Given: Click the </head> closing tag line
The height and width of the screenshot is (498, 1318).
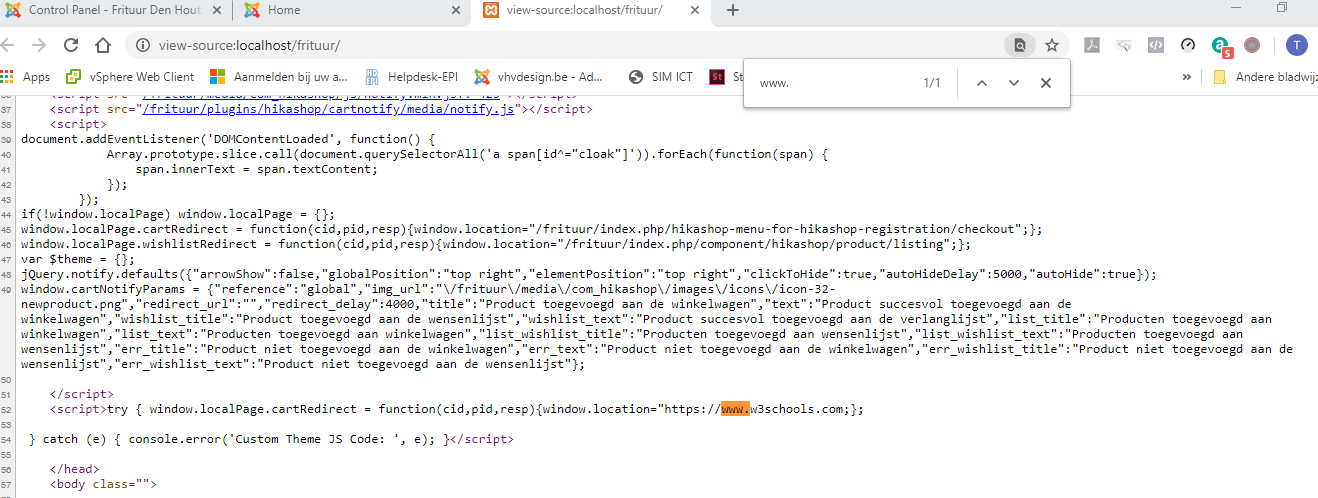Looking at the screenshot, I should 76,469.
